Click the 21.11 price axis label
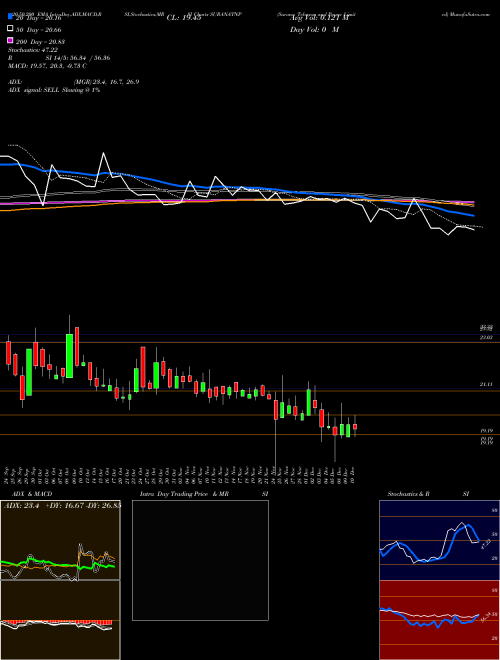 (487, 384)
